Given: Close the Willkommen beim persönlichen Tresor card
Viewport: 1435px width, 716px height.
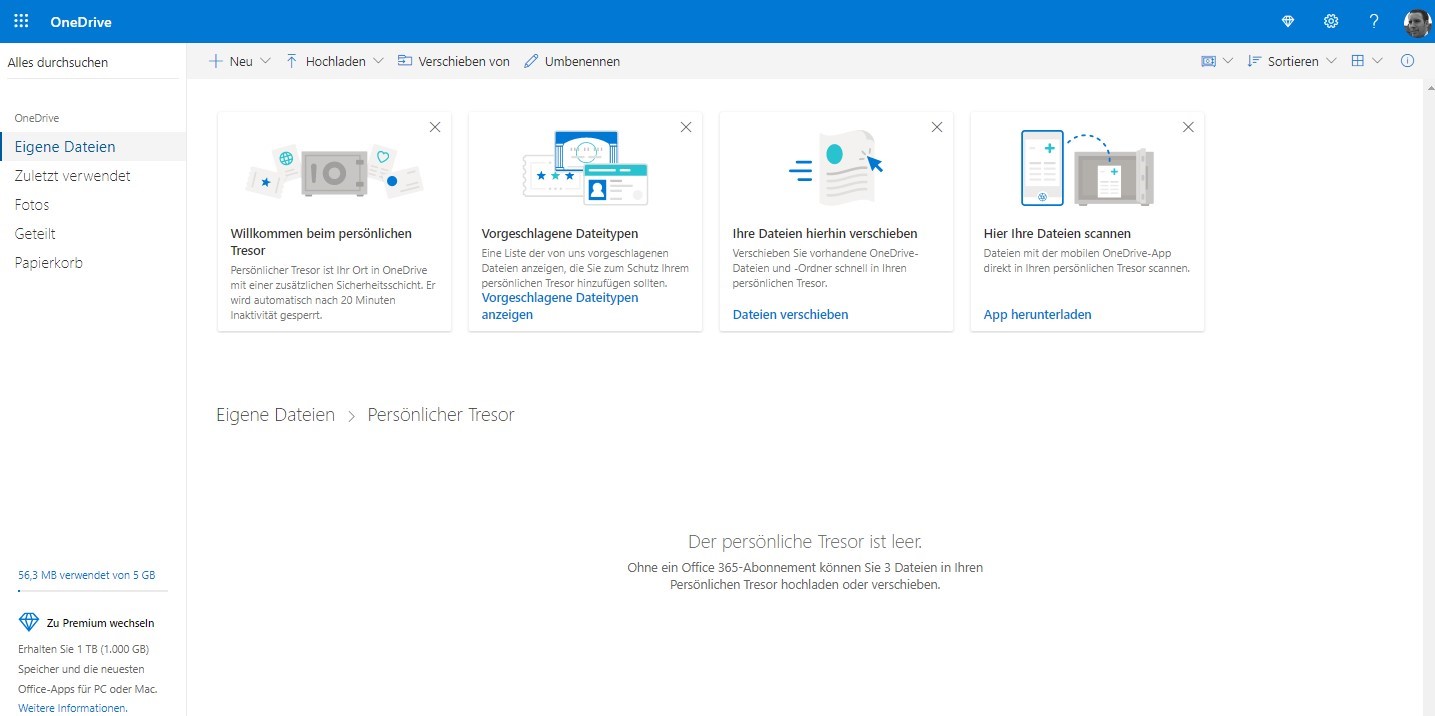Looking at the screenshot, I should point(435,127).
